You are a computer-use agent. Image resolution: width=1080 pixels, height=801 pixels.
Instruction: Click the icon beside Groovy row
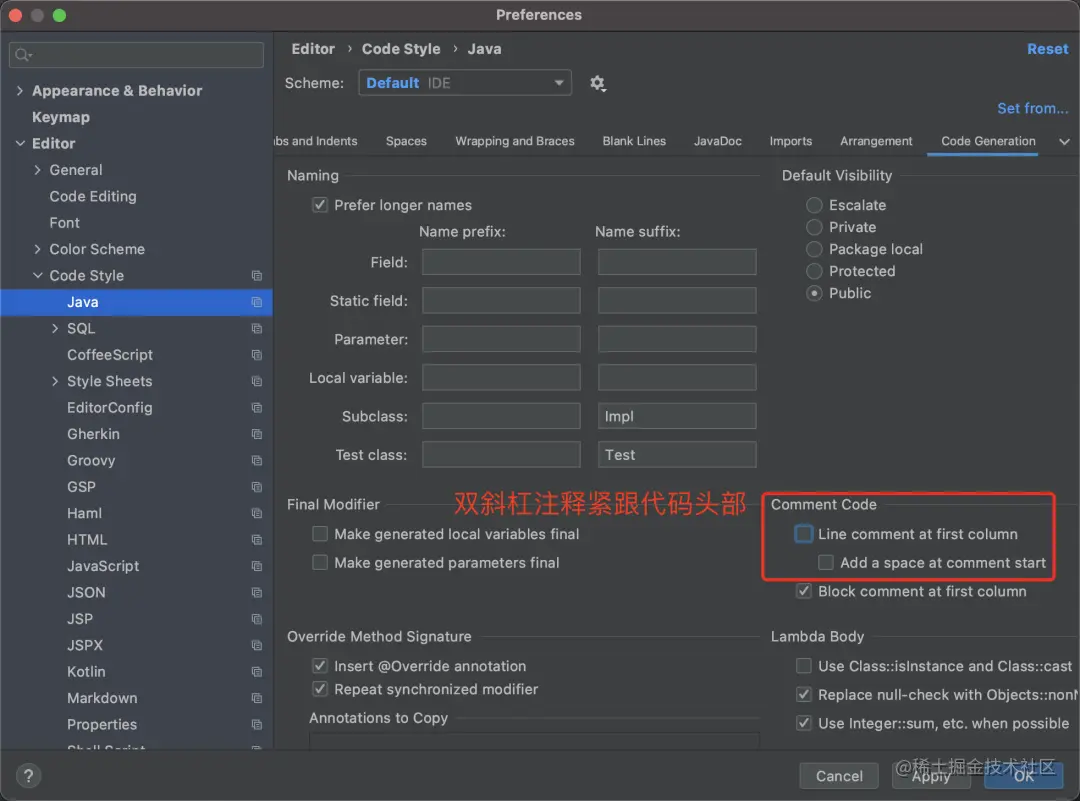[257, 461]
